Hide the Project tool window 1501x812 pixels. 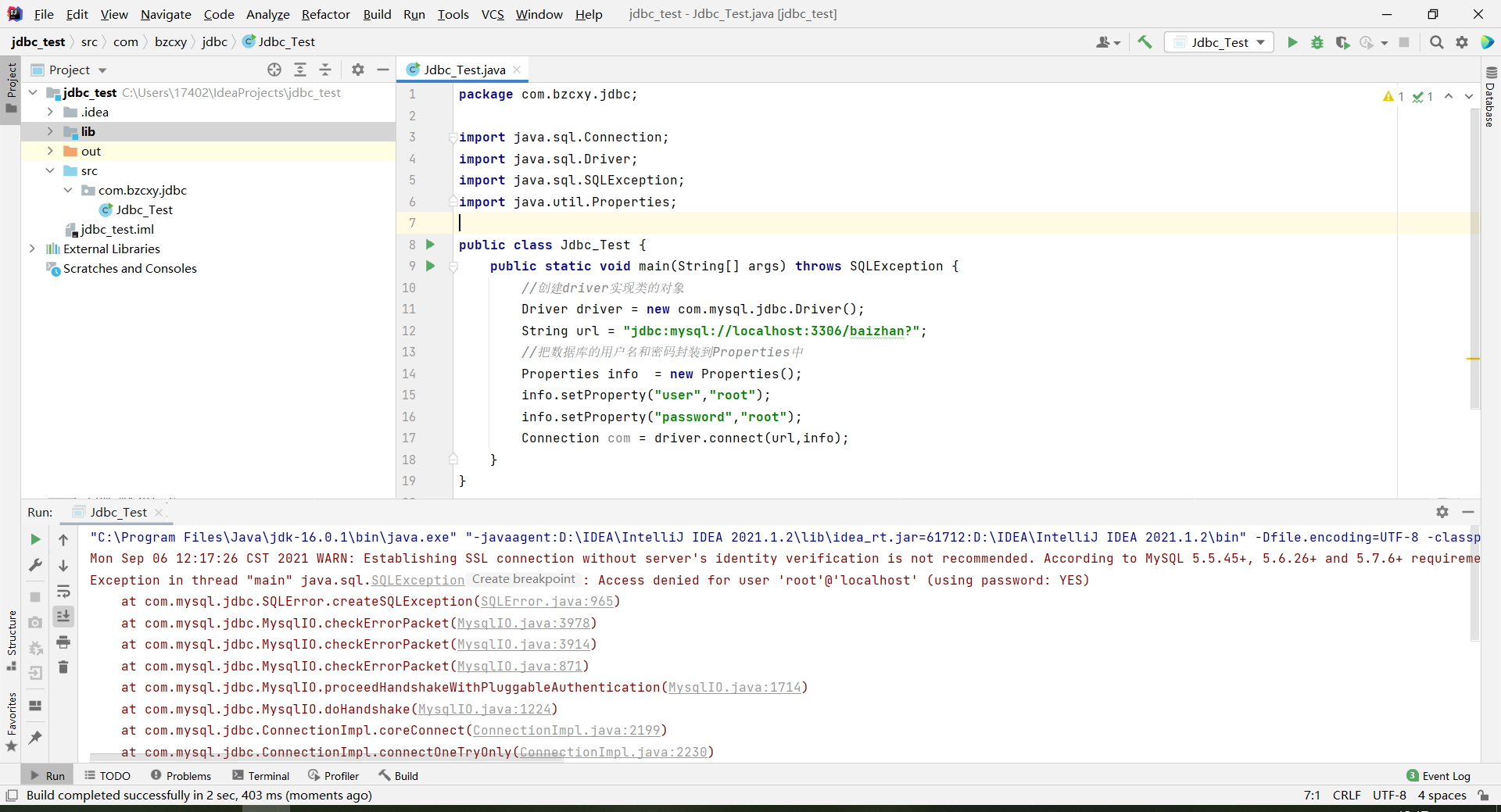tap(383, 70)
